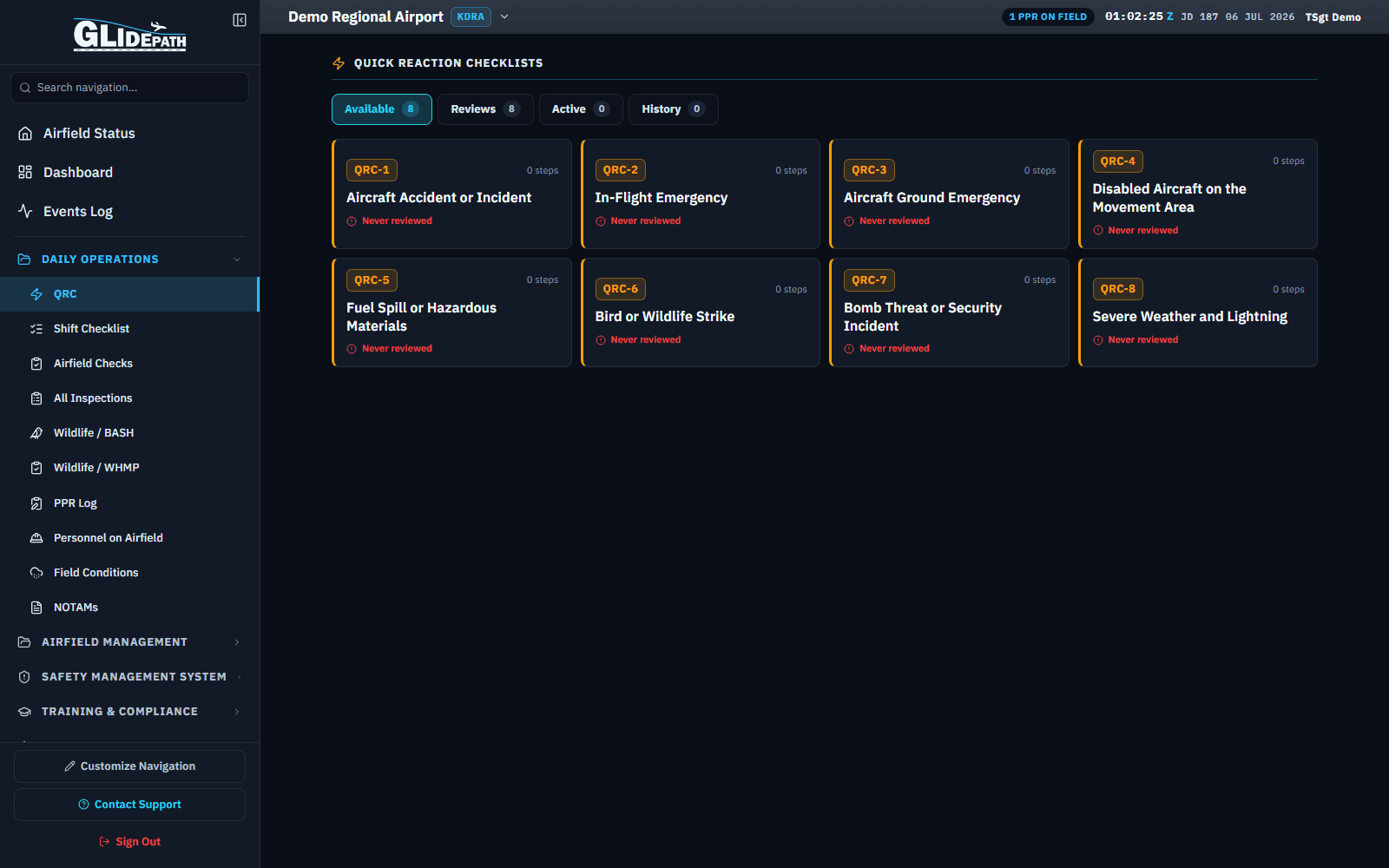Click the Airfield Status home icon
The height and width of the screenshot is (868, 1389).
(x=25, y=134)
